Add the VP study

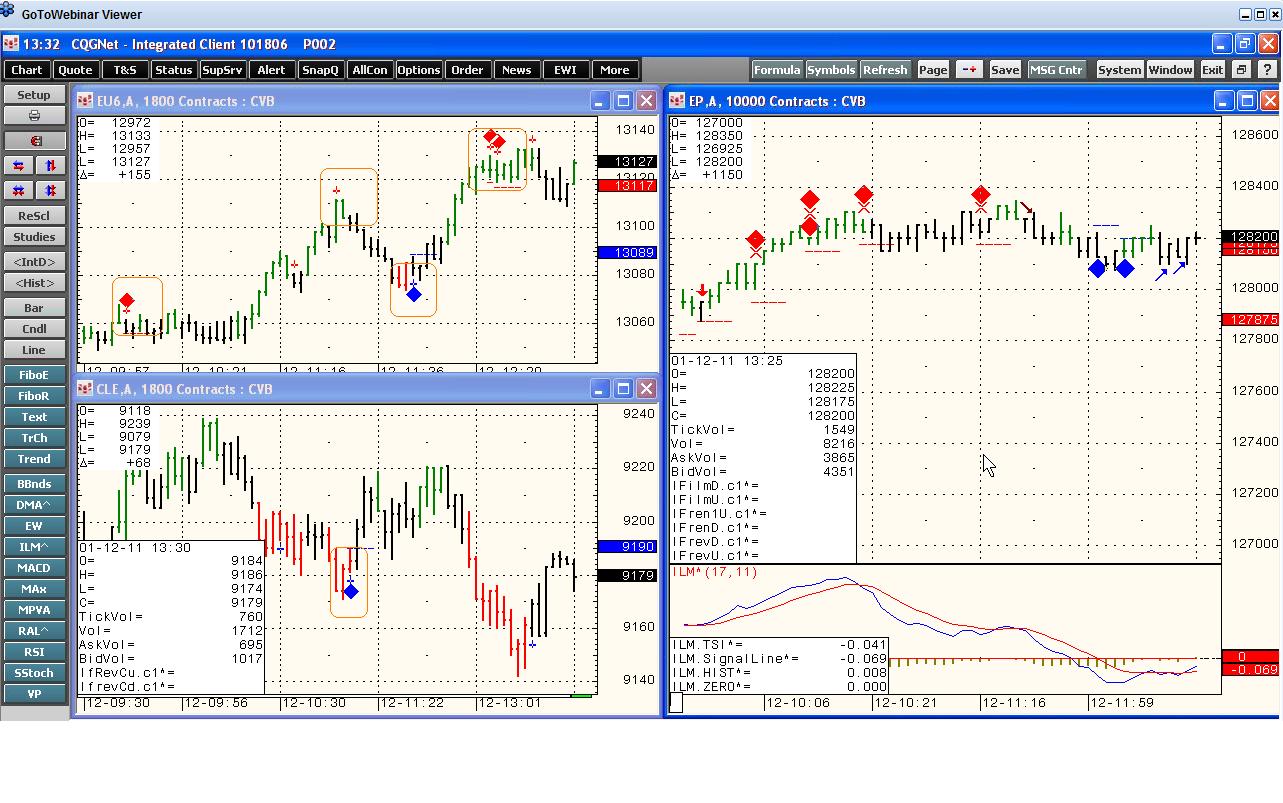coord(34,694)
